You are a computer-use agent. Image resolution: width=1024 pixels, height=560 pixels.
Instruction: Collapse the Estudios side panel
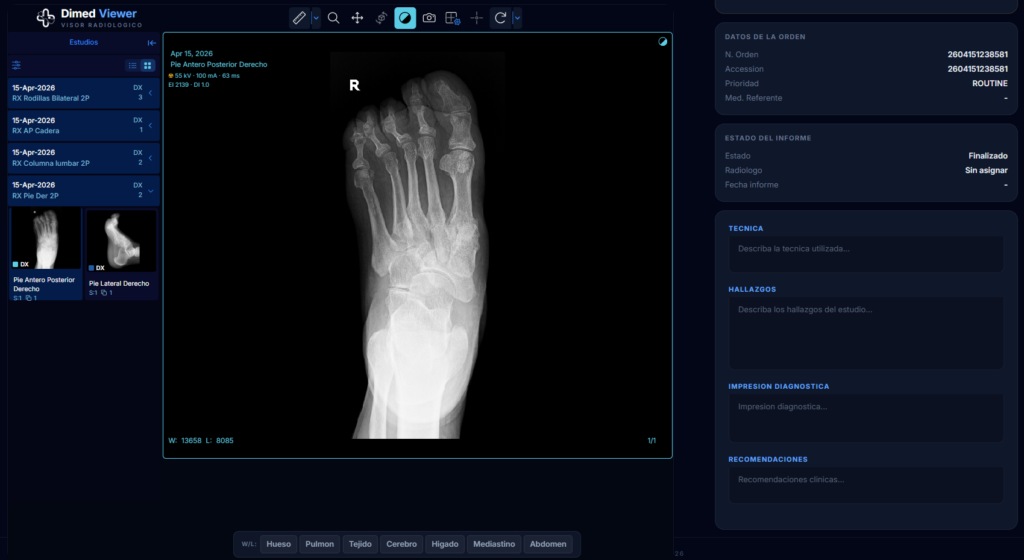[x=152, y=43]
